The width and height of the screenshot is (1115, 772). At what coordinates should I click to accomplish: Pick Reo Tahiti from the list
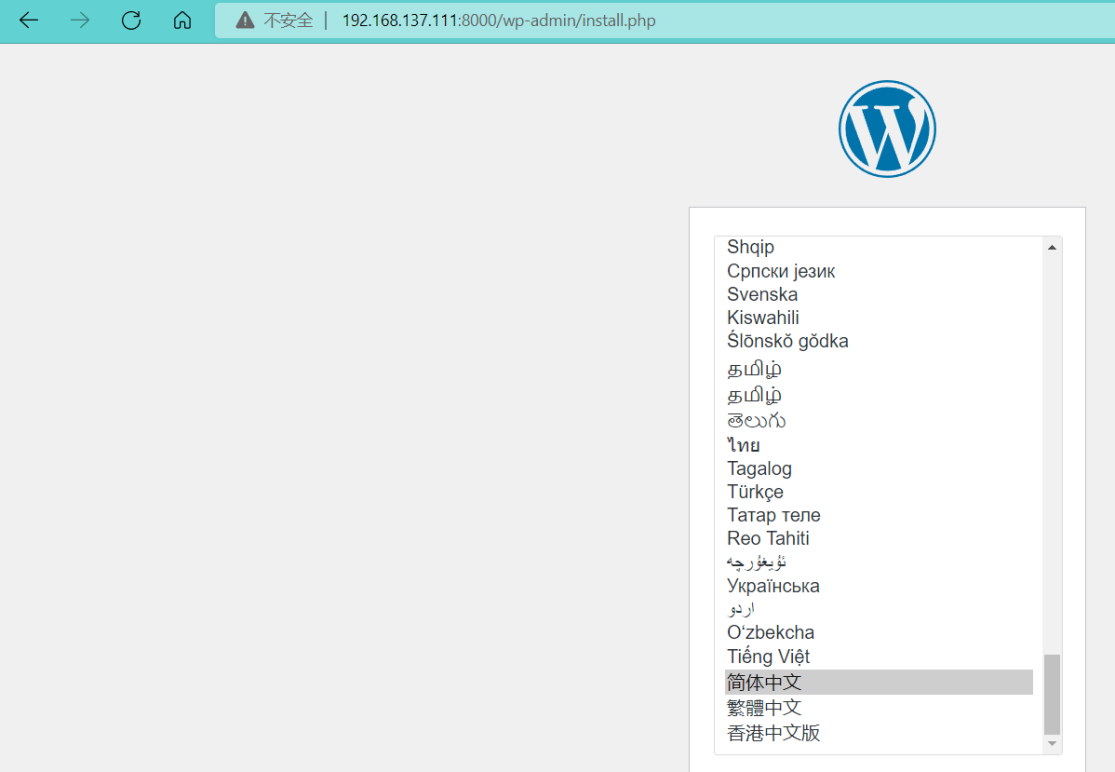click(x=879, y=539)
